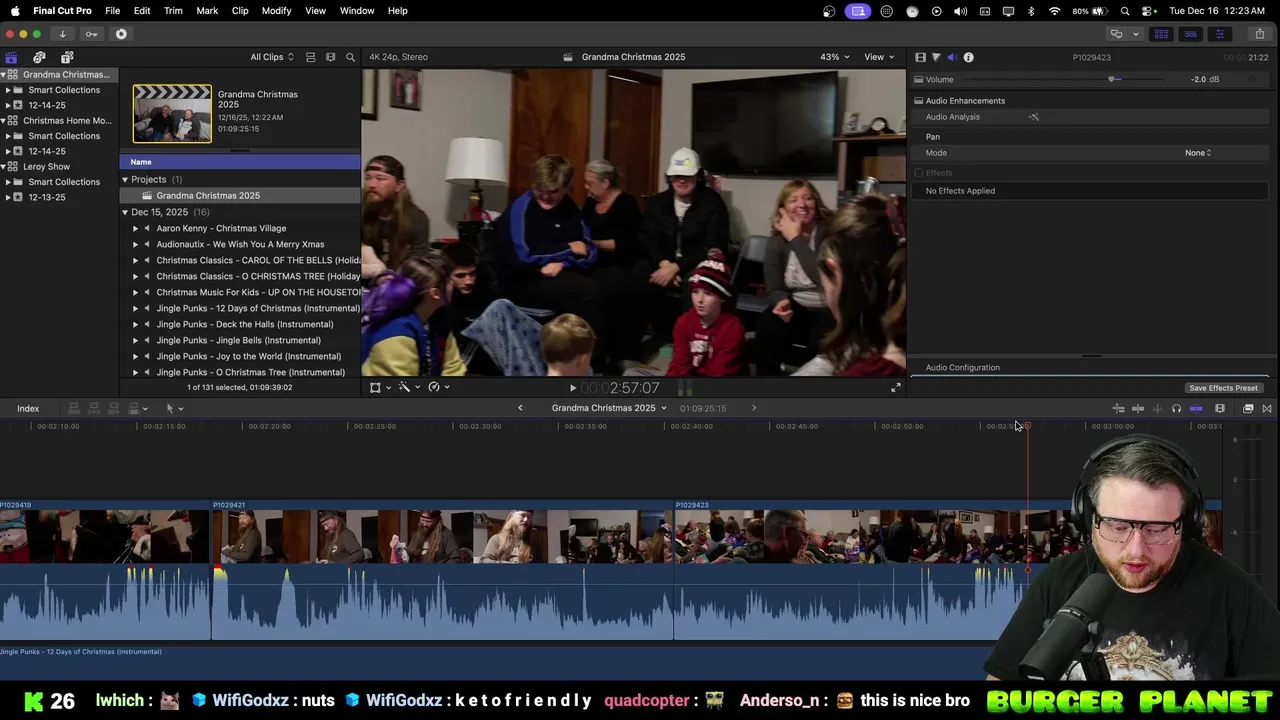Open the All Clips filter dropdown
The height and width of the screenshot is (720, 1280).
point(272,57)
